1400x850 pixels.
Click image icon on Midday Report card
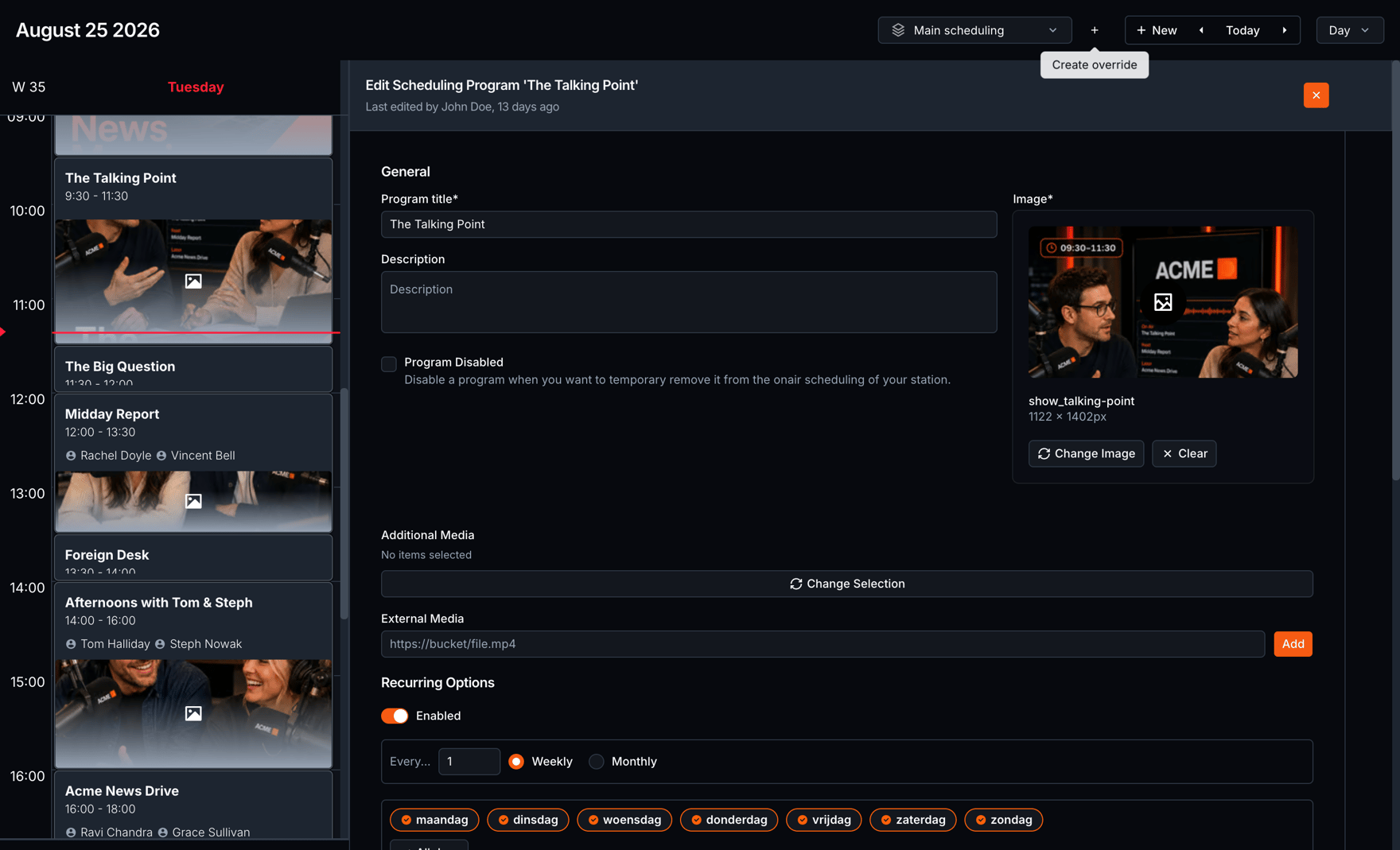tap(193, 501)
